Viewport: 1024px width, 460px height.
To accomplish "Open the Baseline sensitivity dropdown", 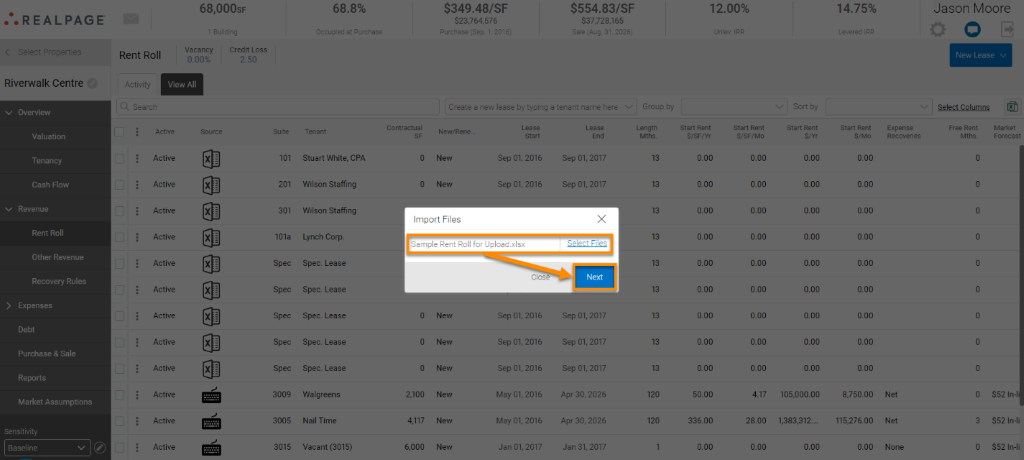I will click(x=46, y=449).
